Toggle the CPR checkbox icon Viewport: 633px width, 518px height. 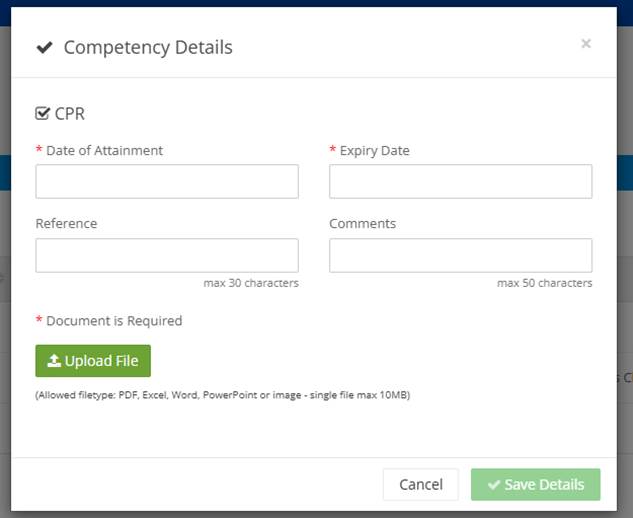(42, 113)
